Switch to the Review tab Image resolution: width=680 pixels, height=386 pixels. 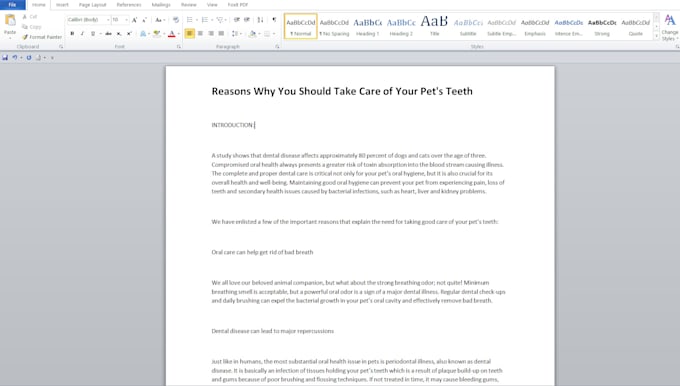[189, 5]
